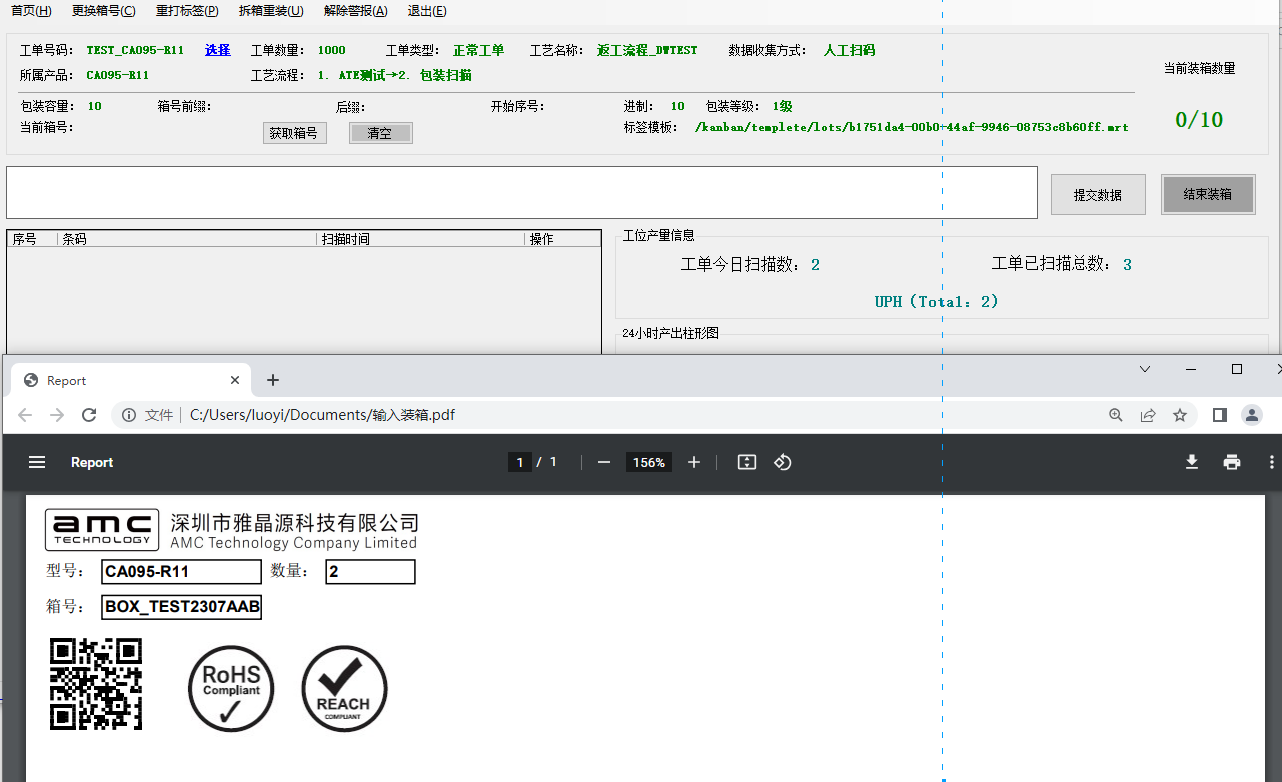Click the 选择 work order link

(x=217, y=50)
